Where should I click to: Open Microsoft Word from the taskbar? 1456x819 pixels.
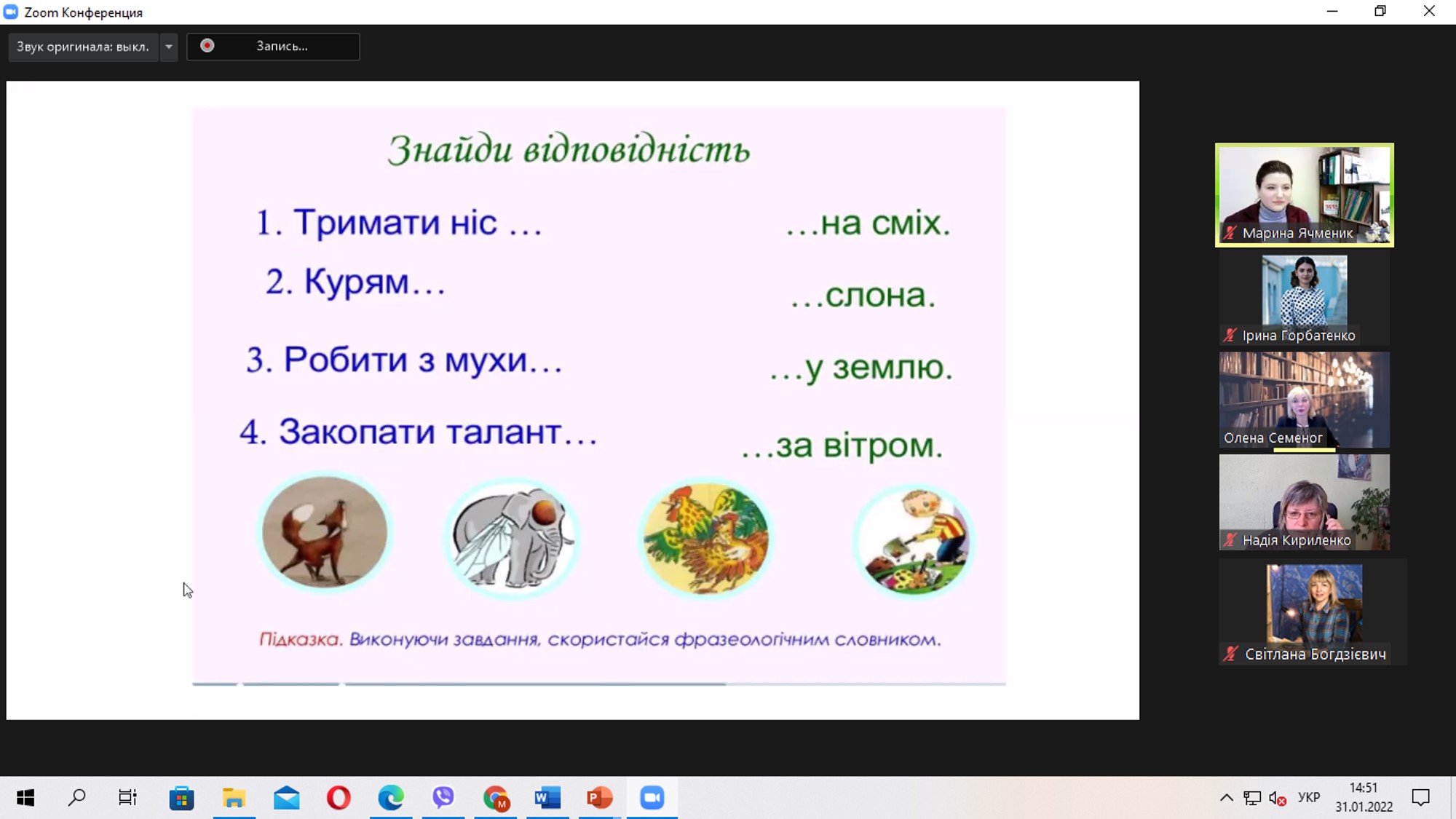click(547, 798)
